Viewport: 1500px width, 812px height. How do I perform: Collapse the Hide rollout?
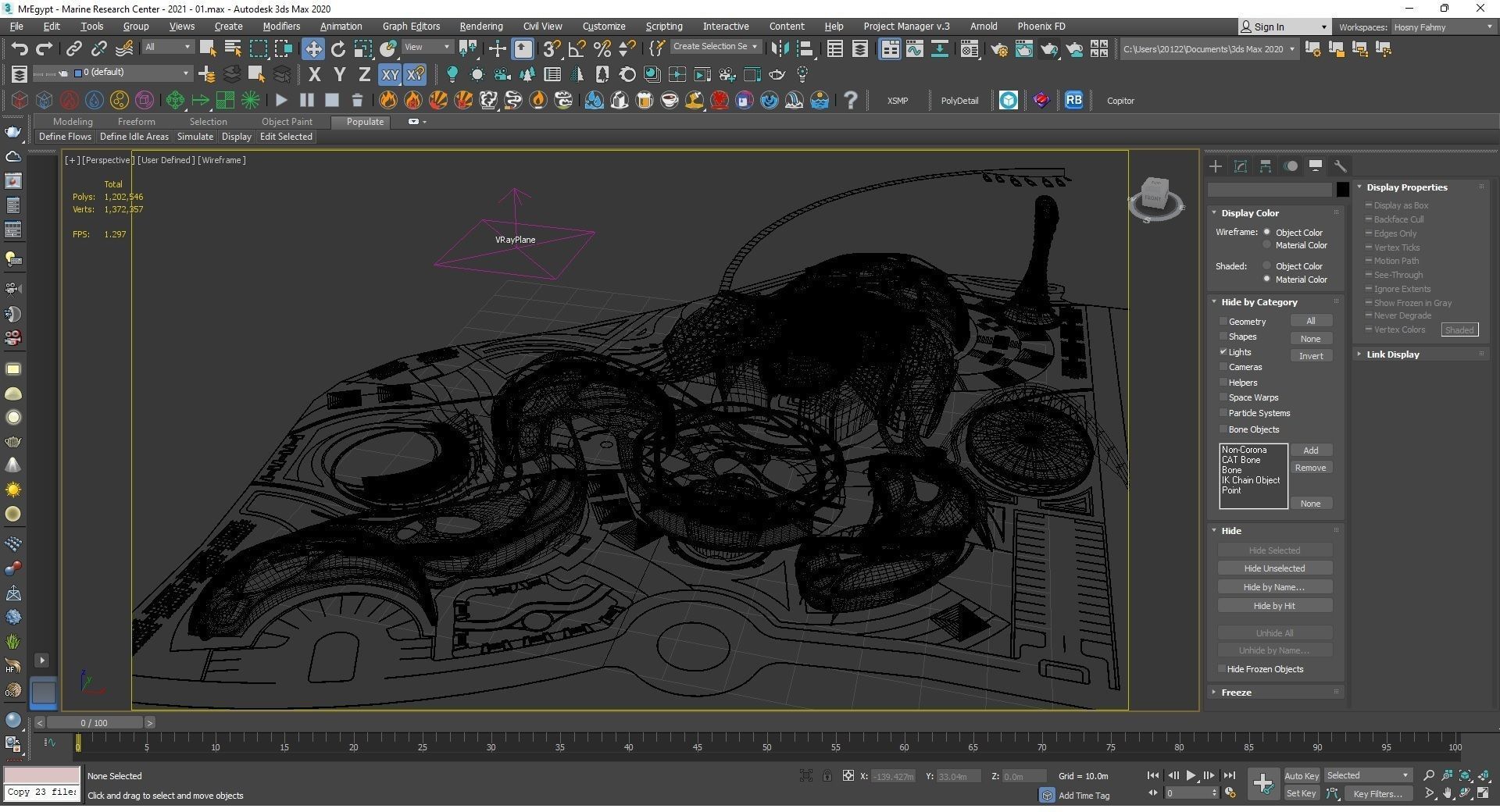[1231, 531]
